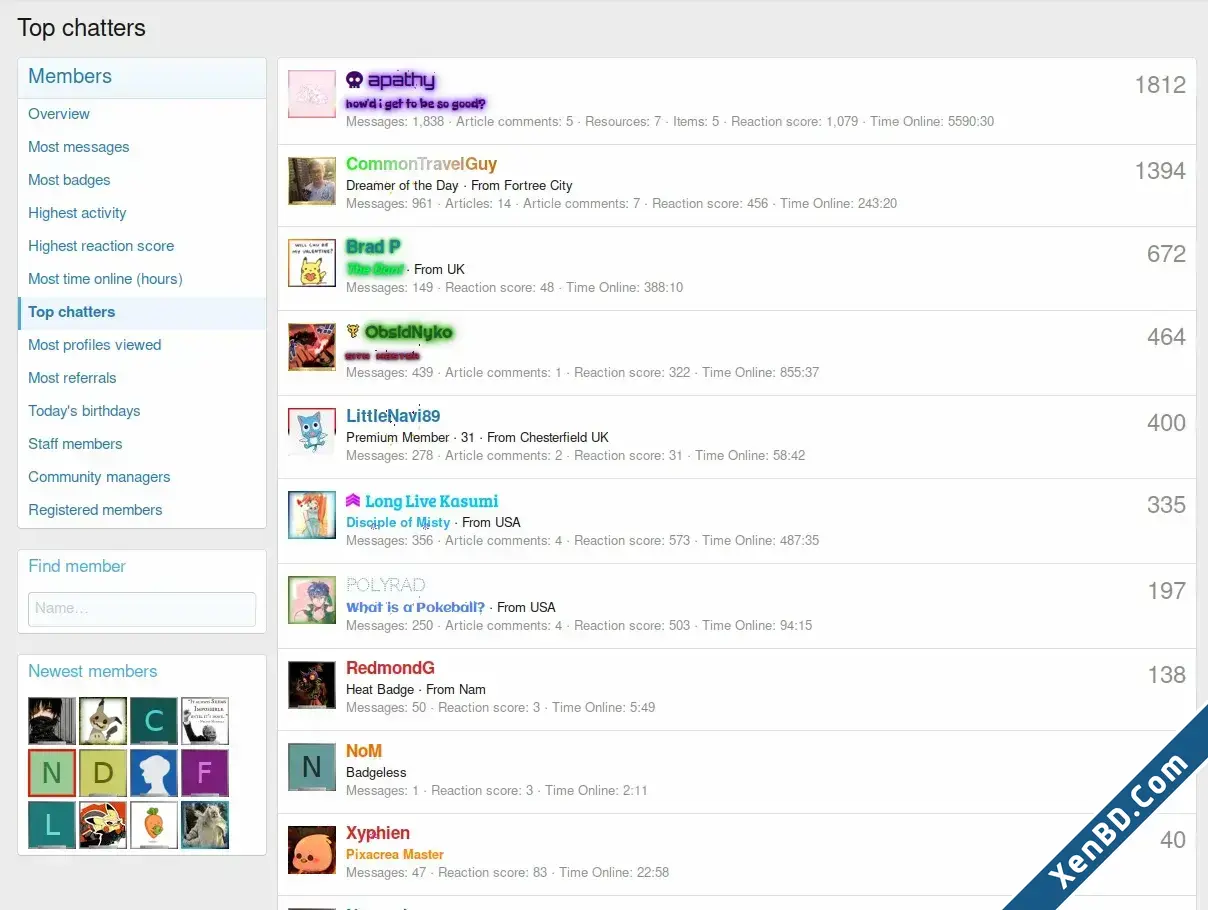Click LittleNavi89's chat count 400
Image resolution: width=1208 pixels, height=910 pixels.
(1166, 423)
